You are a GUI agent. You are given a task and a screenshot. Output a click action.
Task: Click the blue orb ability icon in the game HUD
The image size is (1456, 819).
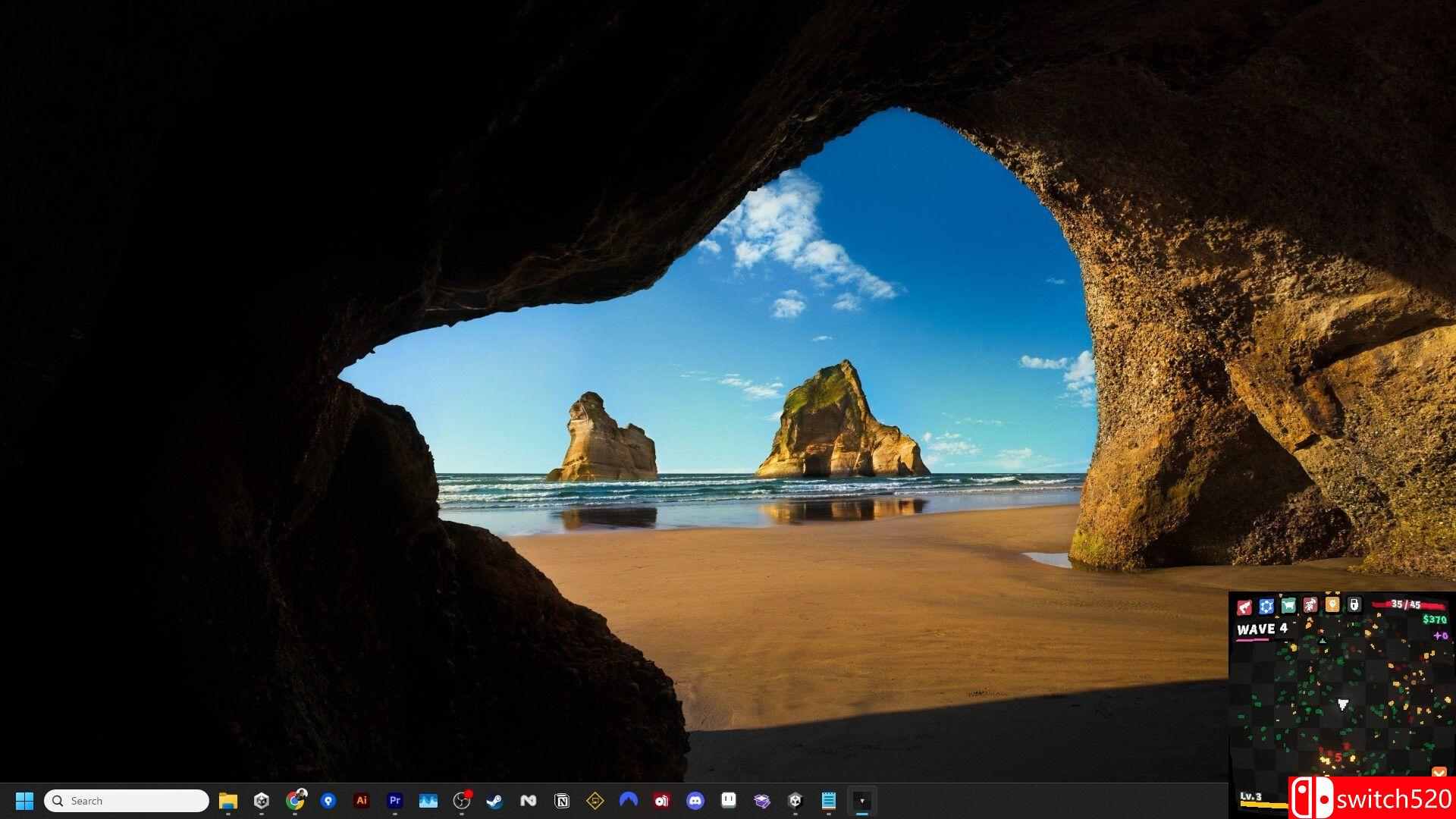coord(1266,607)
